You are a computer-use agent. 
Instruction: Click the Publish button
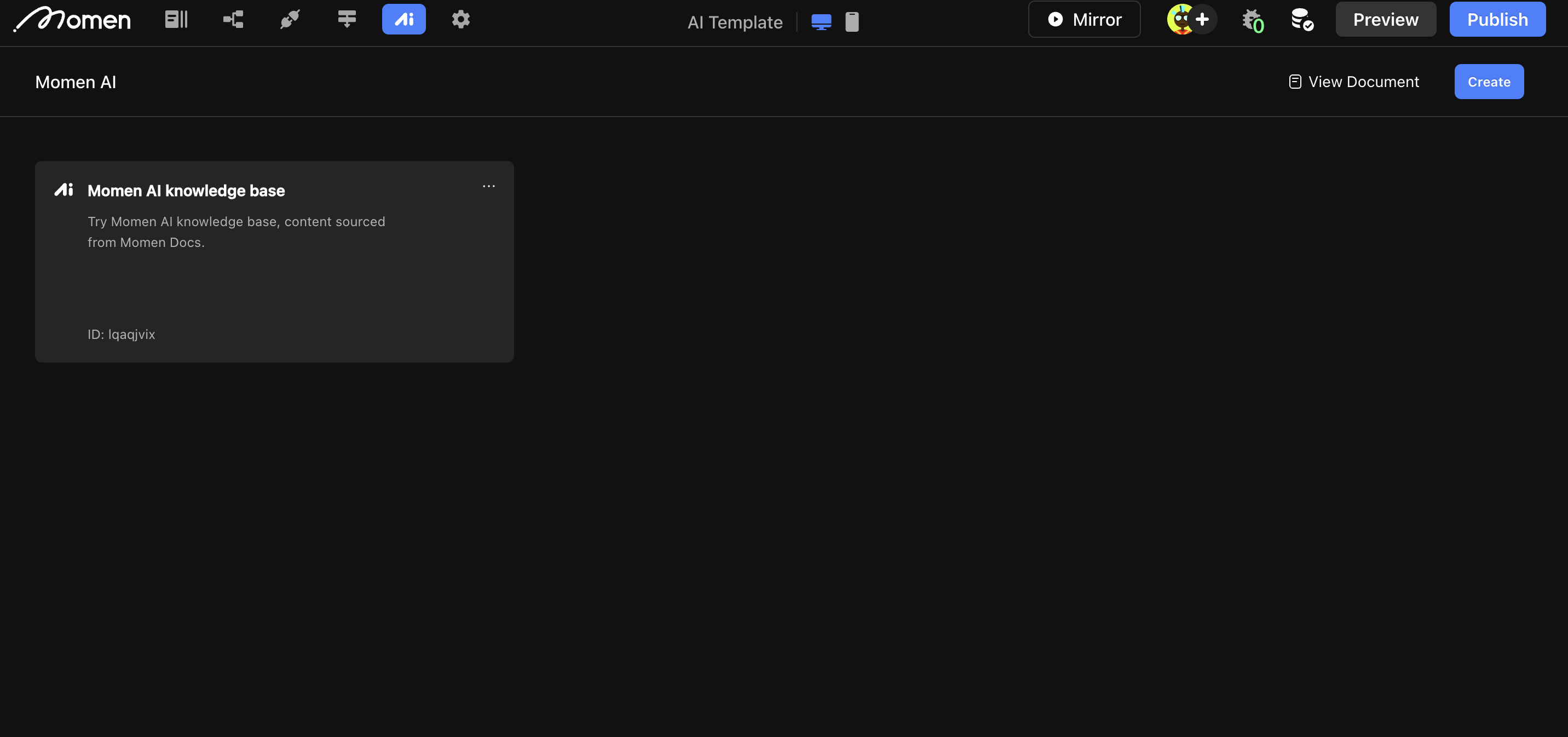coord(1497,20)
